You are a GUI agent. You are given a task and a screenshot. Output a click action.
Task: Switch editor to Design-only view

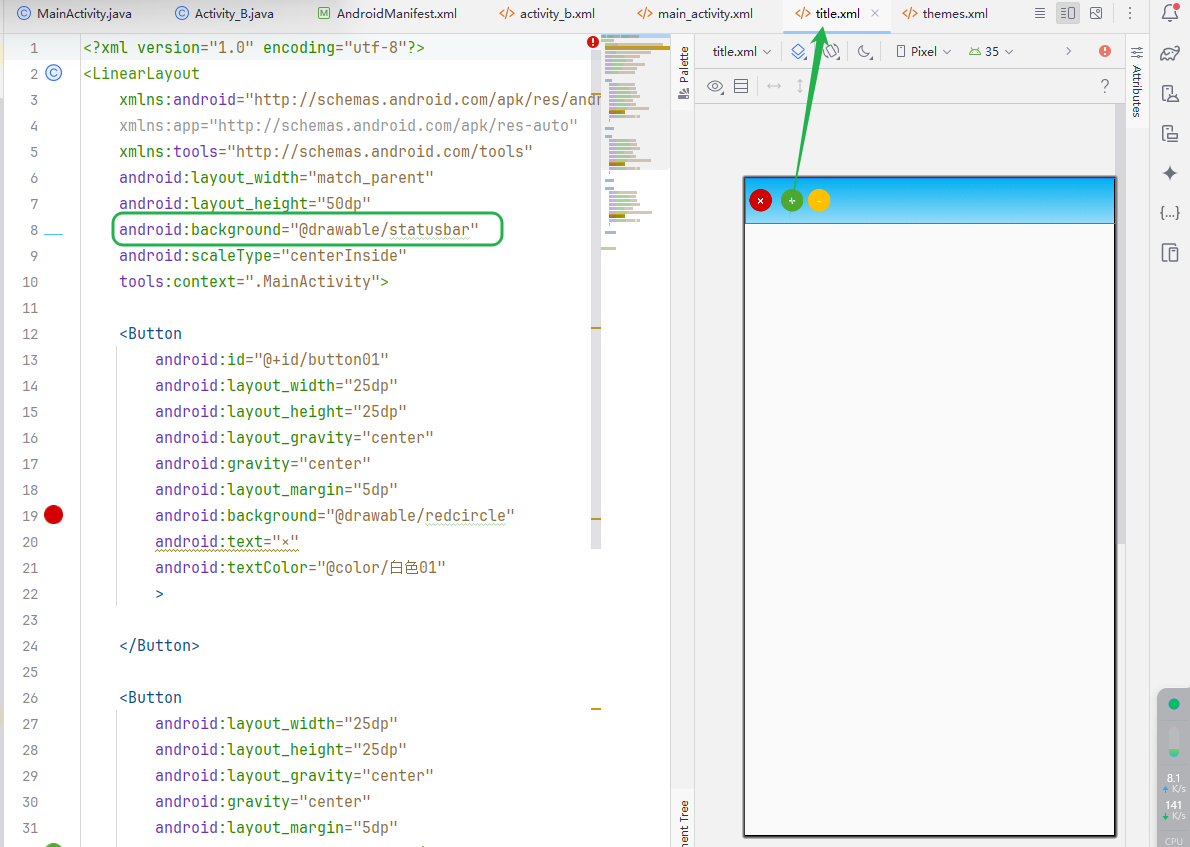(1096, 13)
